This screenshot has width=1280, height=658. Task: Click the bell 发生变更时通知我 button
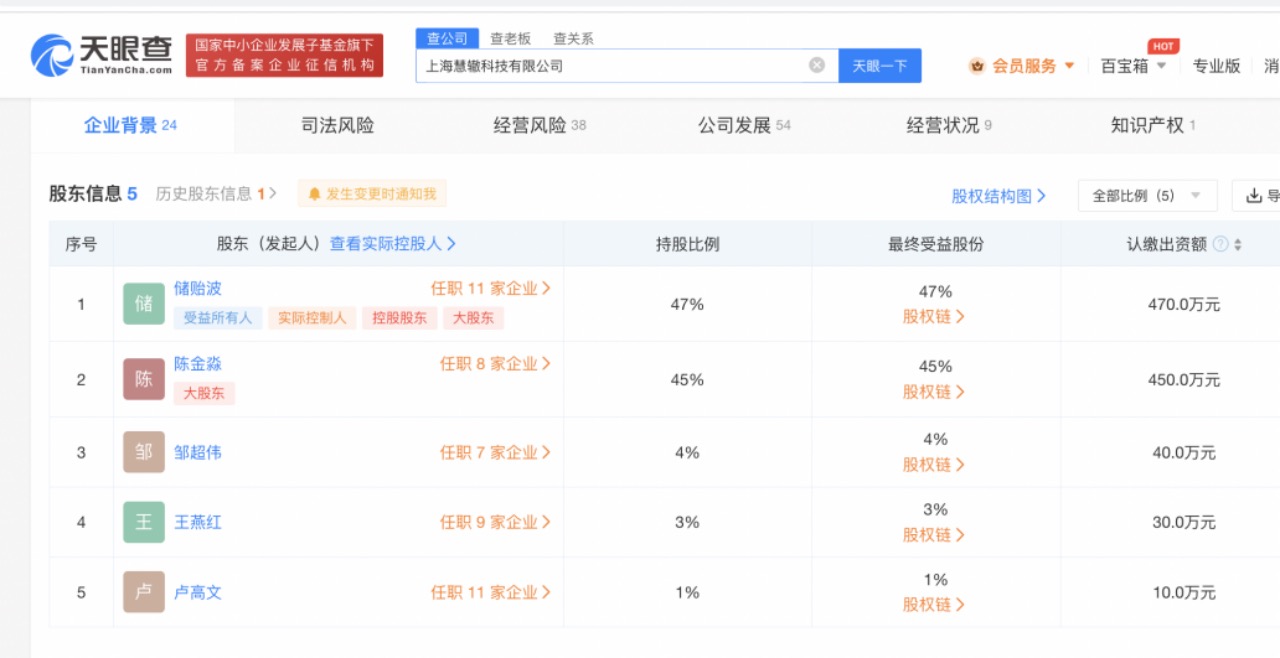tap(372, 194)
